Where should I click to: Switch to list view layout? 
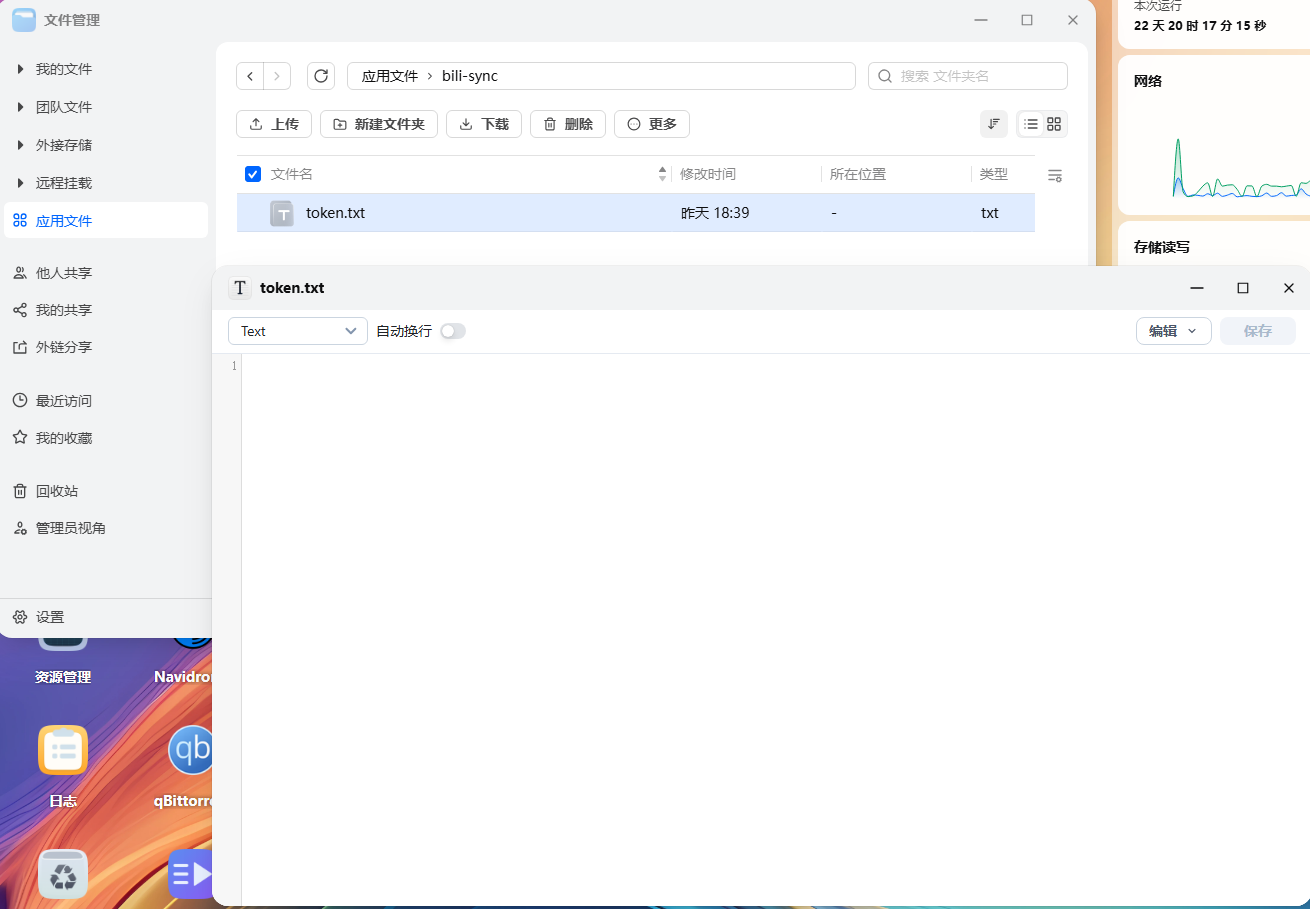[x=1031, y=124]
